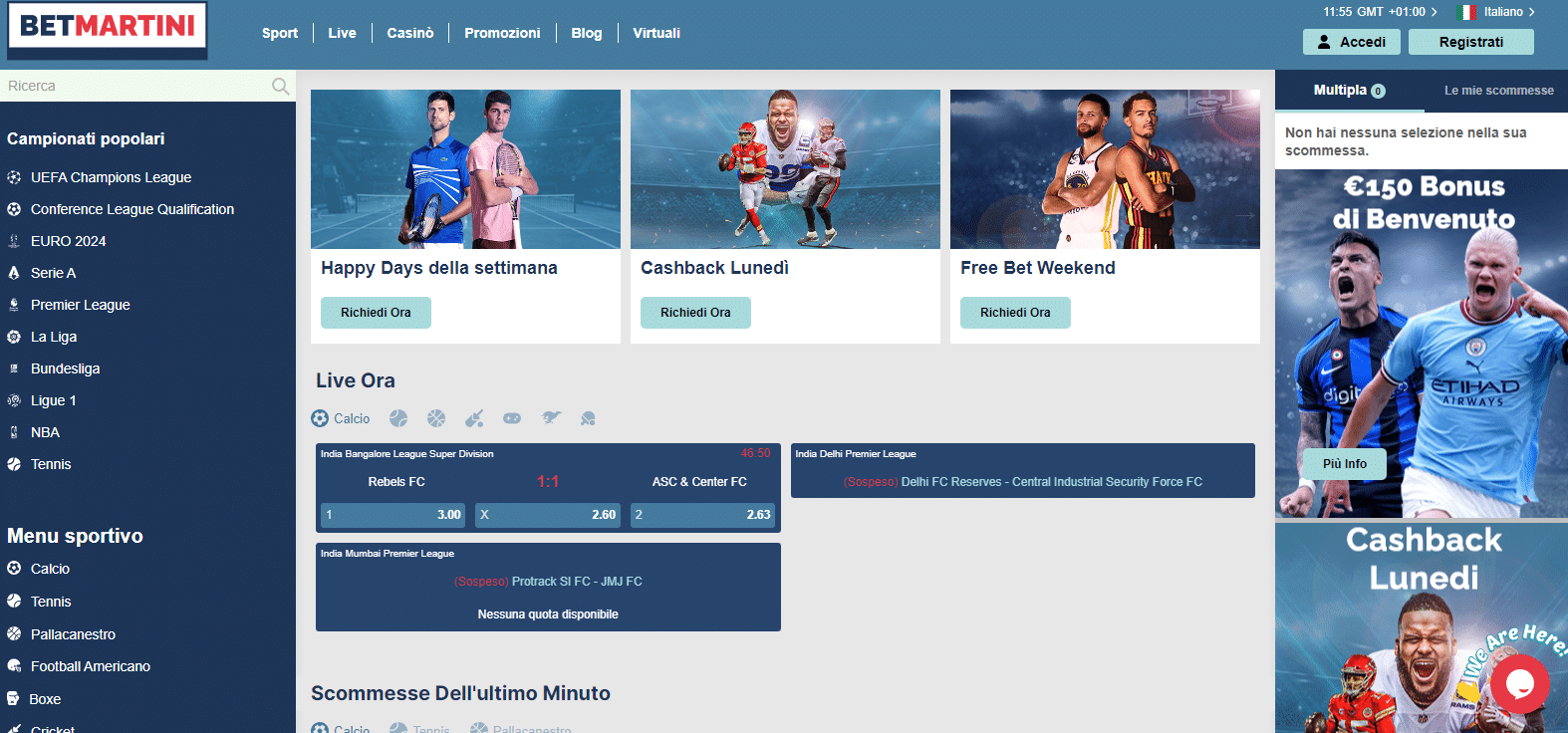Click the La Liga logo icon

coord(14,337)
